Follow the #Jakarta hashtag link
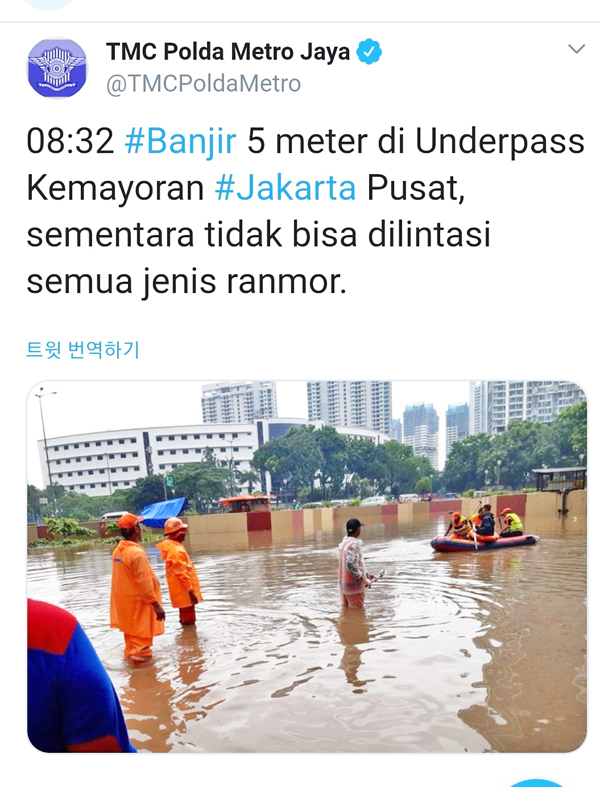Image resolution: width=600 pixels, height=787 pixels. 285,188
